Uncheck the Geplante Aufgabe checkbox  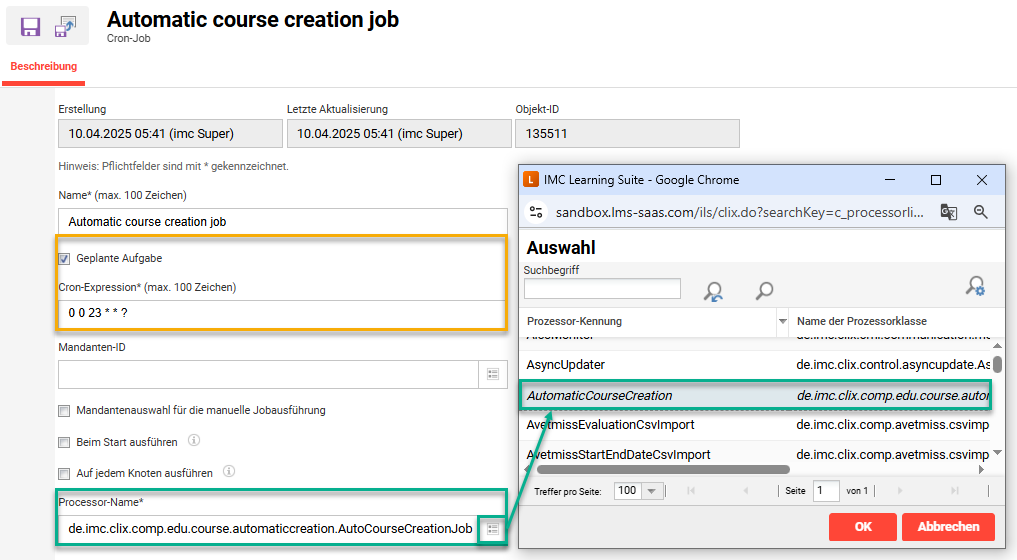coord(65,258)
